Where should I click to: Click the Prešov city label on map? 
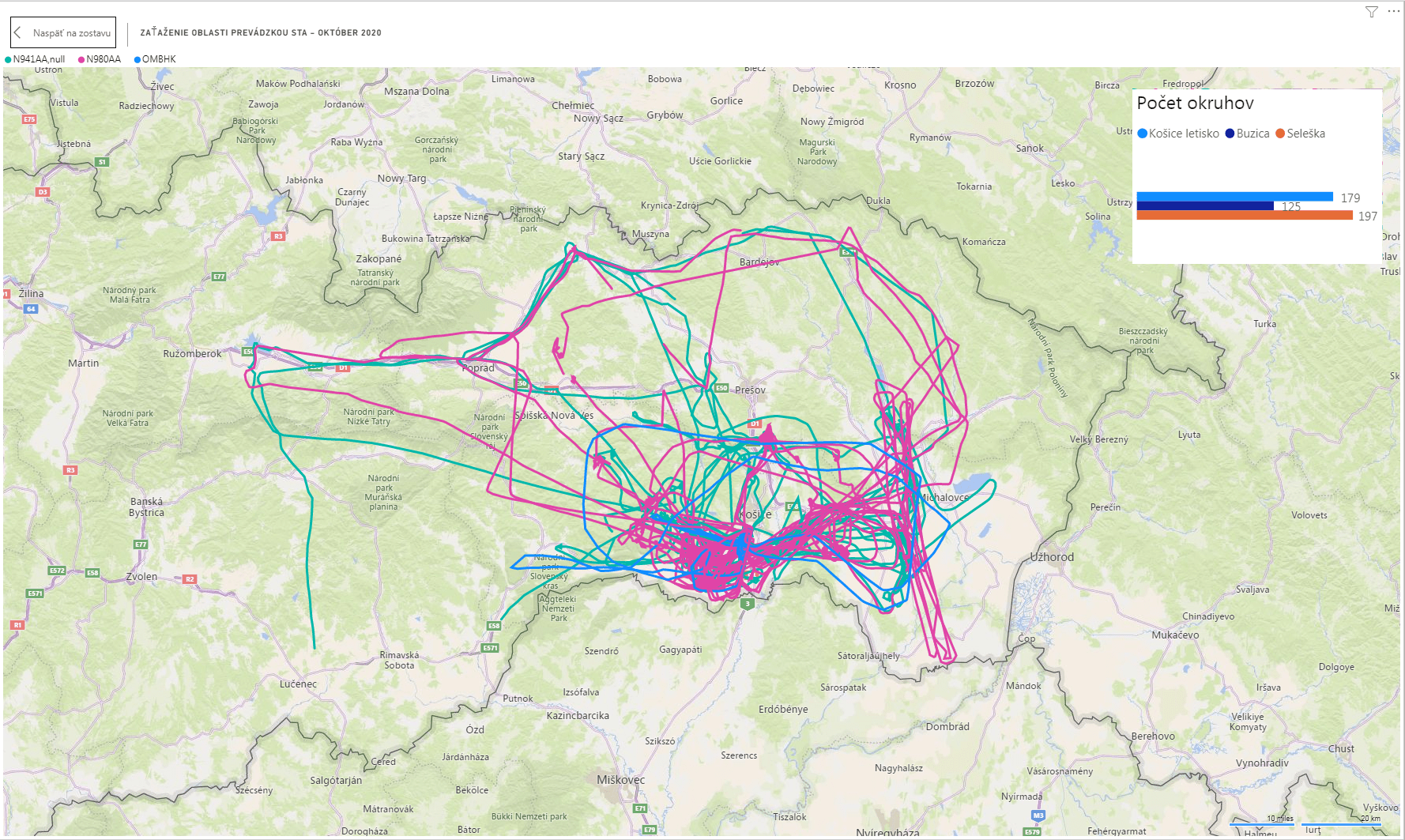[x=750, y=390]
